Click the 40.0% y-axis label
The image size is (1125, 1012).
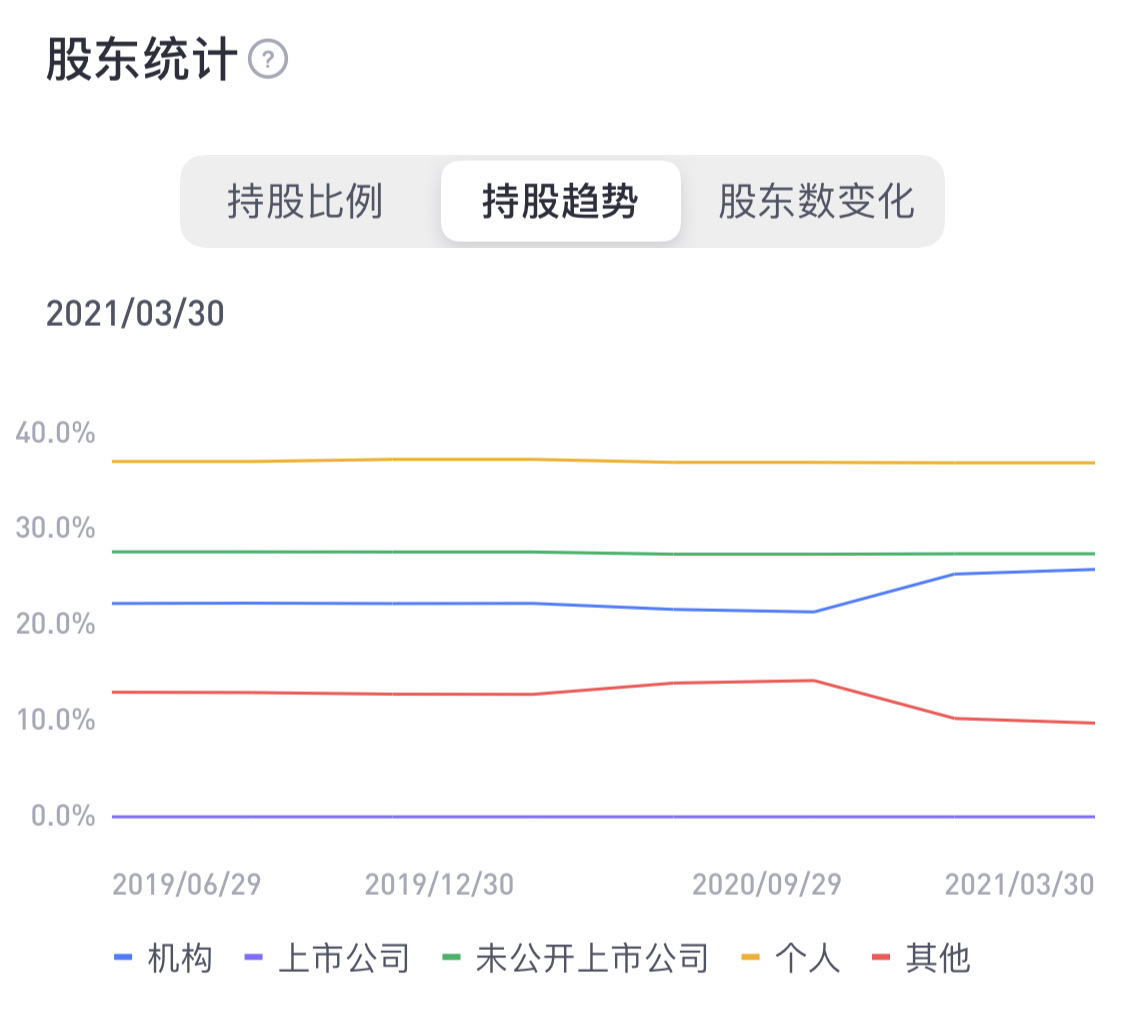coord(56,433)
